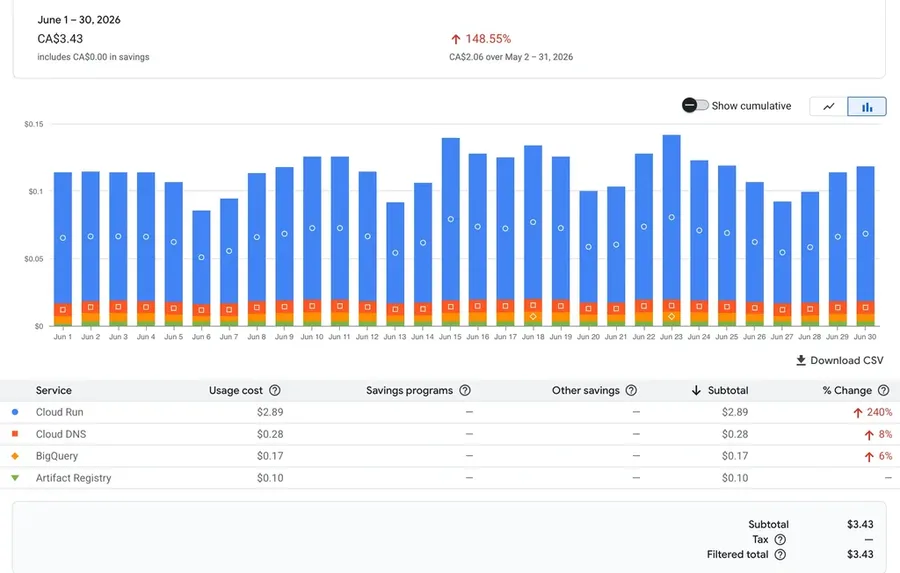Click the orange BigQuery diamond legend marker
Screen dimensions: 900x573
click(x=15, y=456)
